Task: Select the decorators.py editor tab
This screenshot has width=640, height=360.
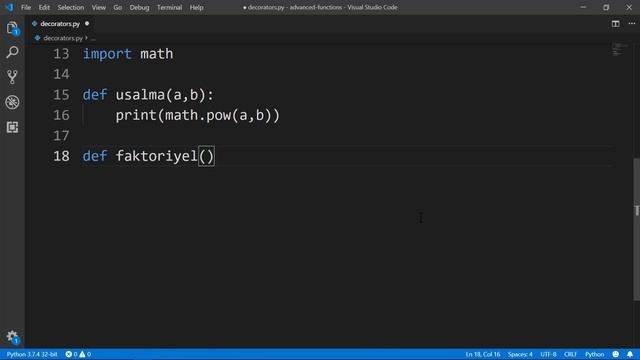Action: coord(60,24)
